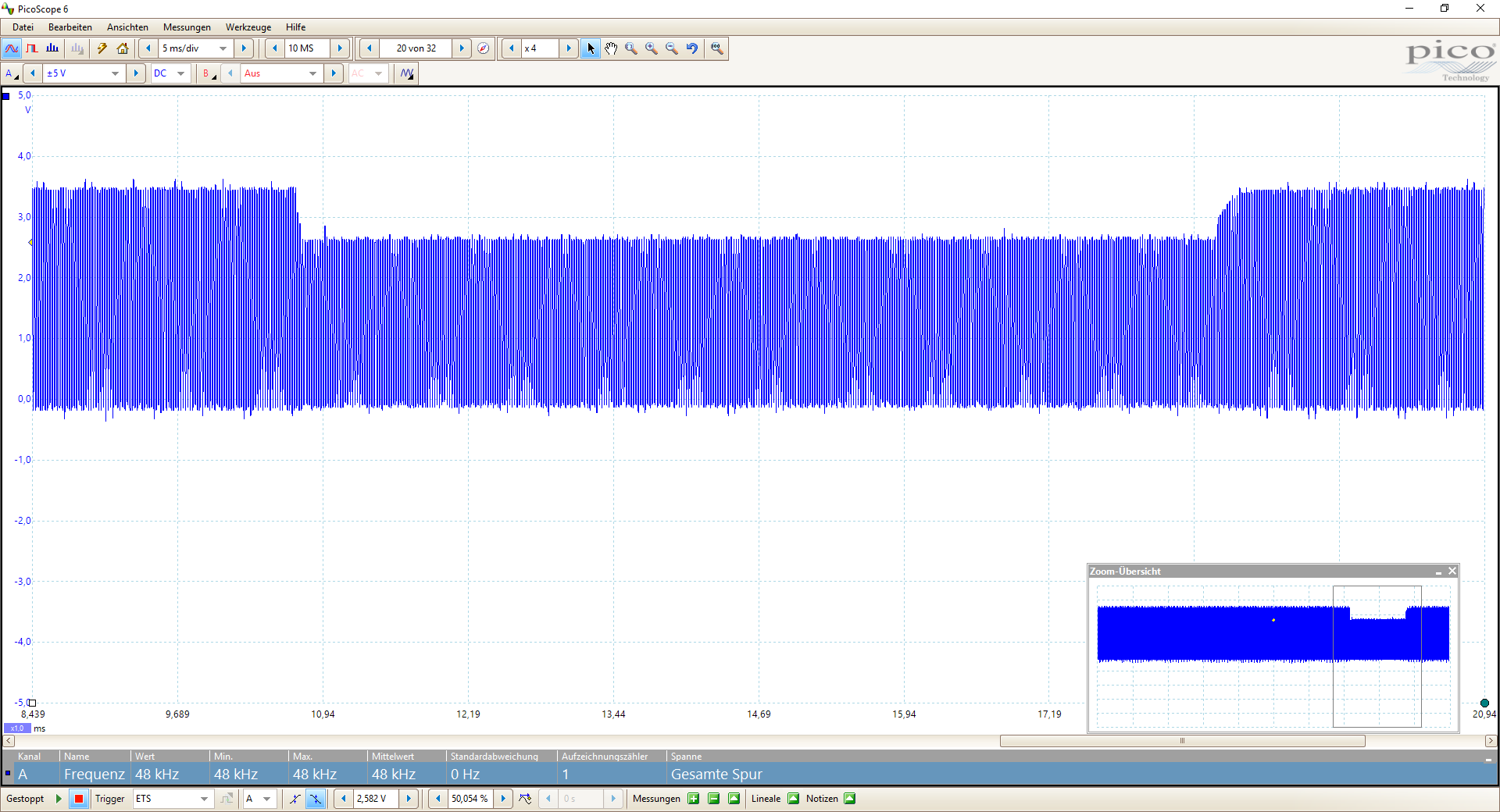Switch to spectrum mode
This screenshot has width=1500, height=812.
pyautogui.click(x=52, y=48)
